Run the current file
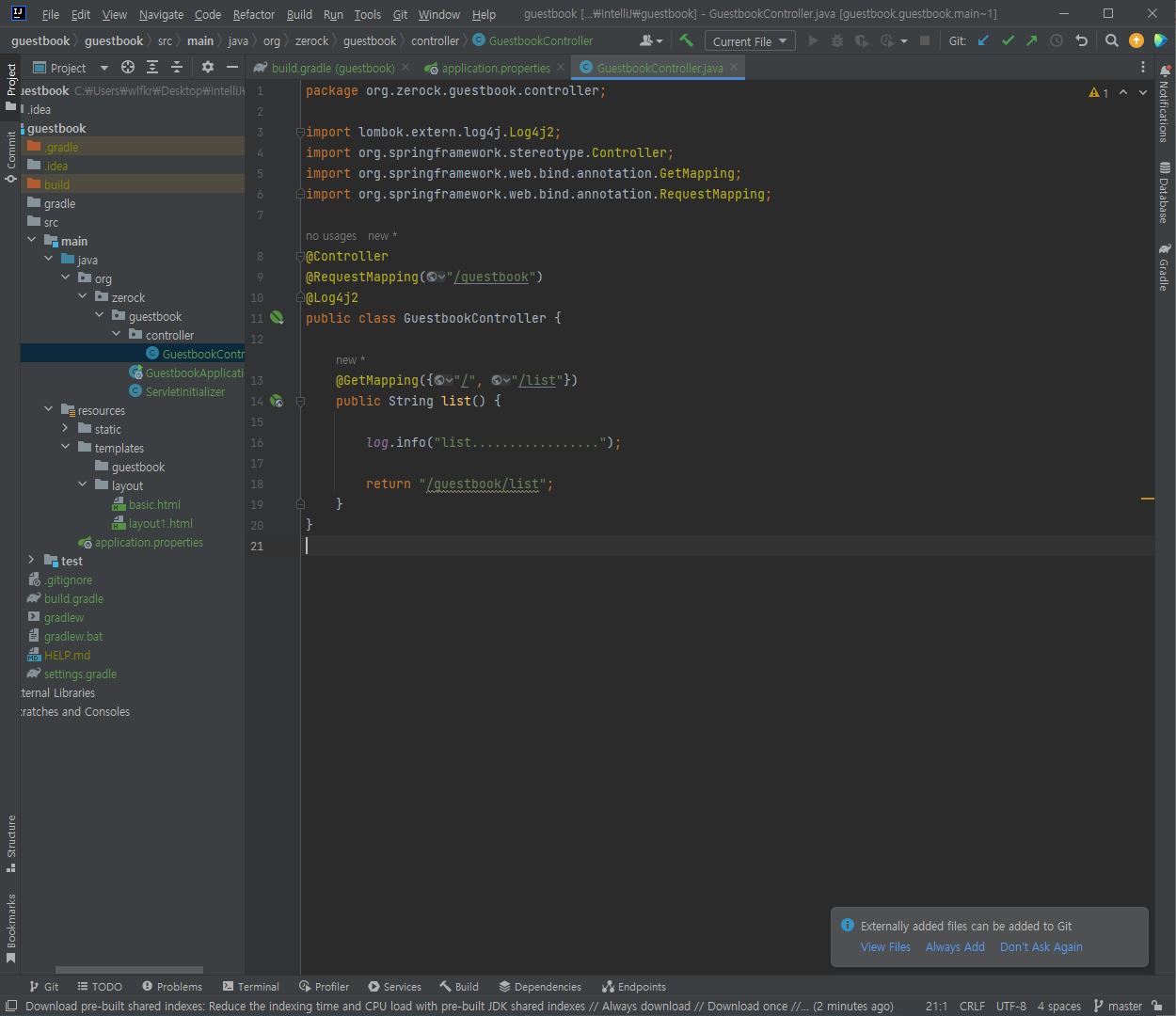 (813, 40)
